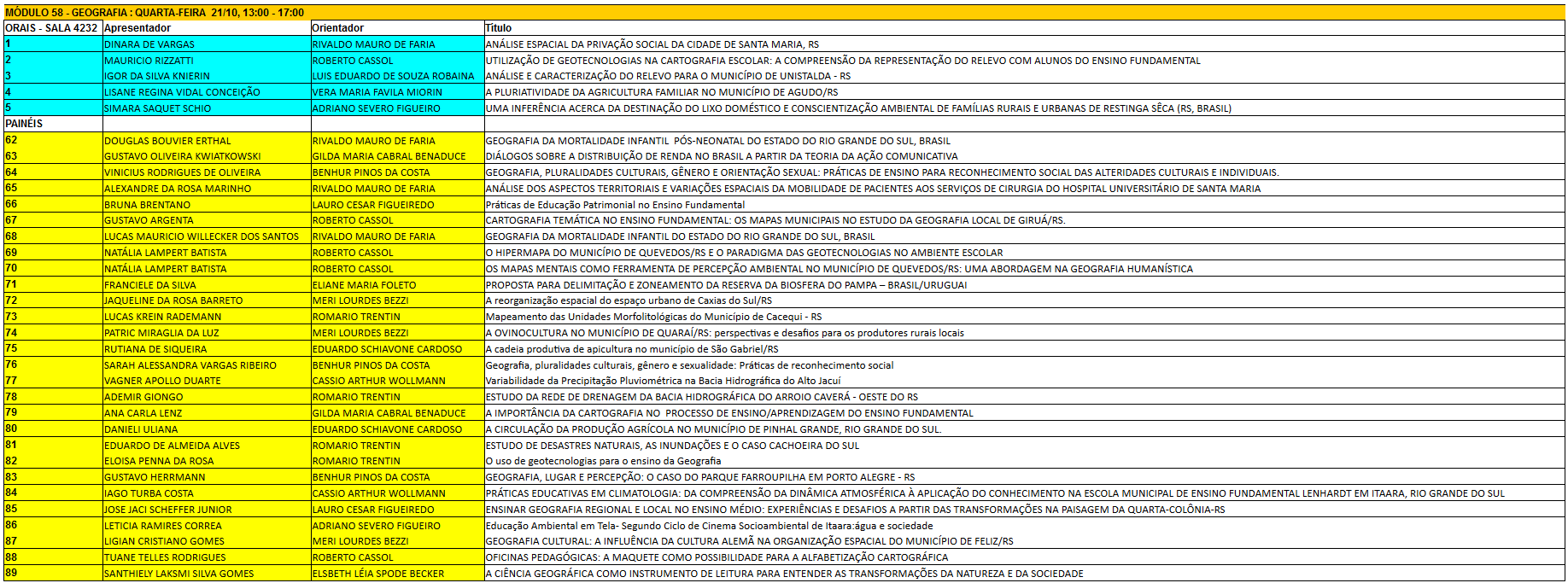Select title about Caxias do Sul urban space
Screen dimensions: 1568x583
click(x=629, y=300)
